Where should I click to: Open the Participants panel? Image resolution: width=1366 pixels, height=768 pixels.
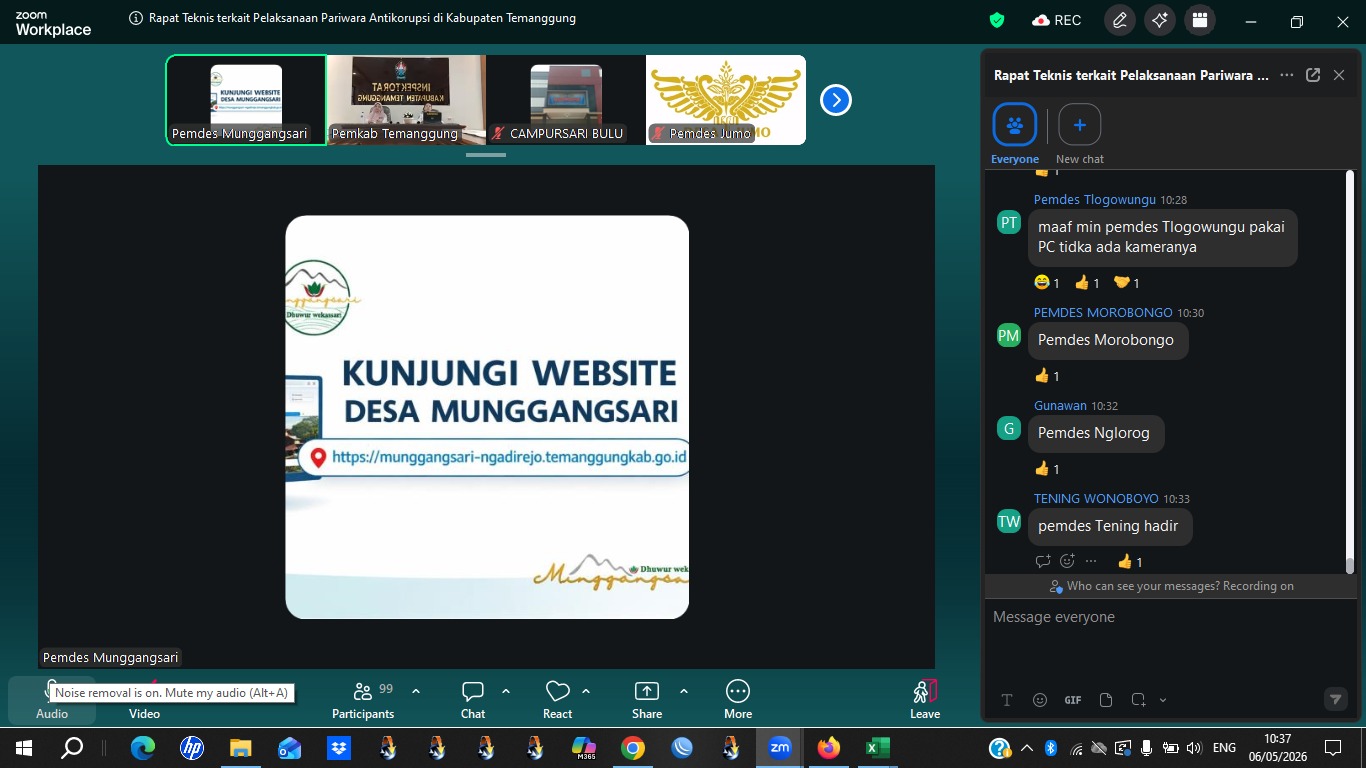(x=363, y=700)
